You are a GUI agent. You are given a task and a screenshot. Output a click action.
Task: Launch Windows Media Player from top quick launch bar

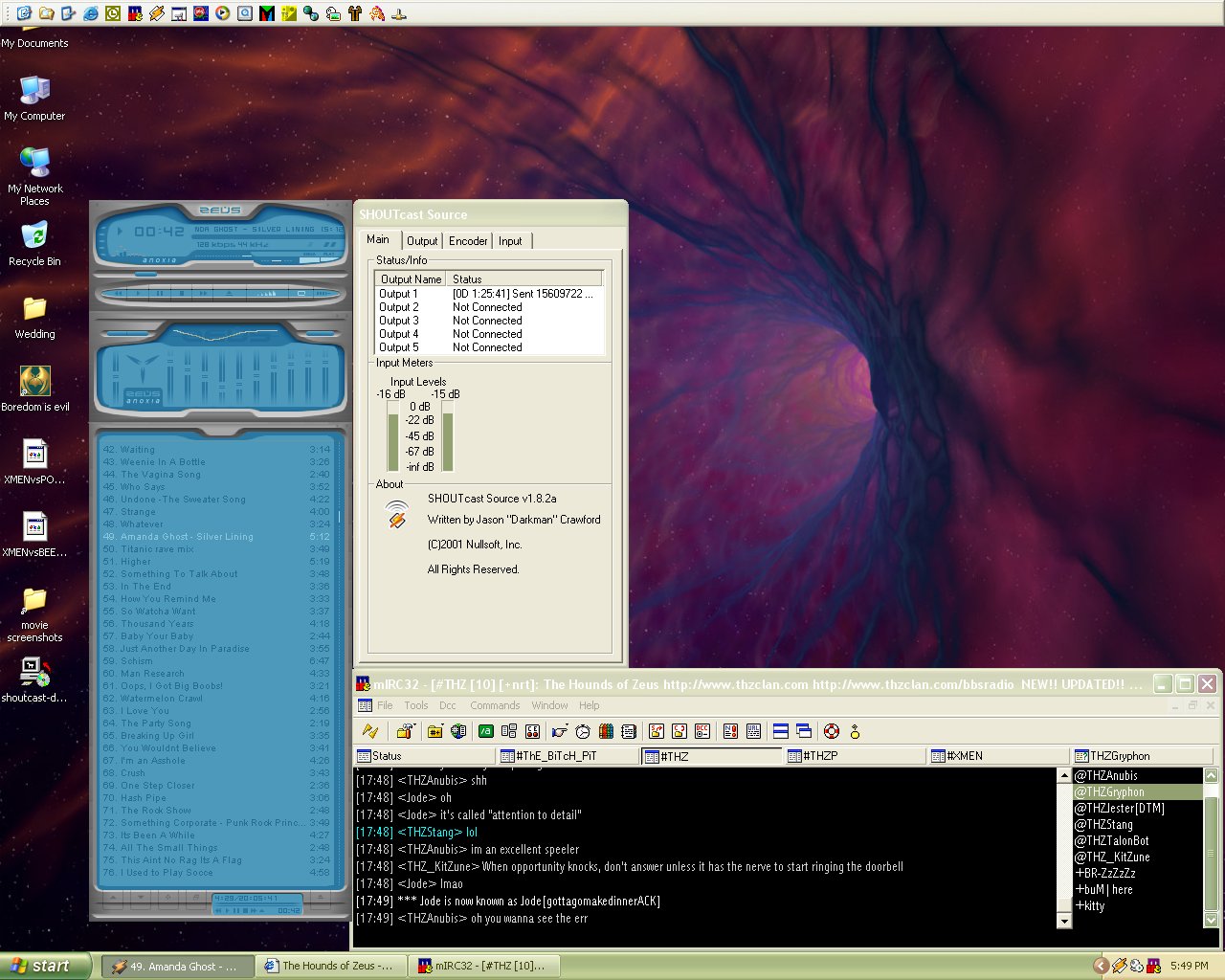pyautogui.click(x=222, y=13)
